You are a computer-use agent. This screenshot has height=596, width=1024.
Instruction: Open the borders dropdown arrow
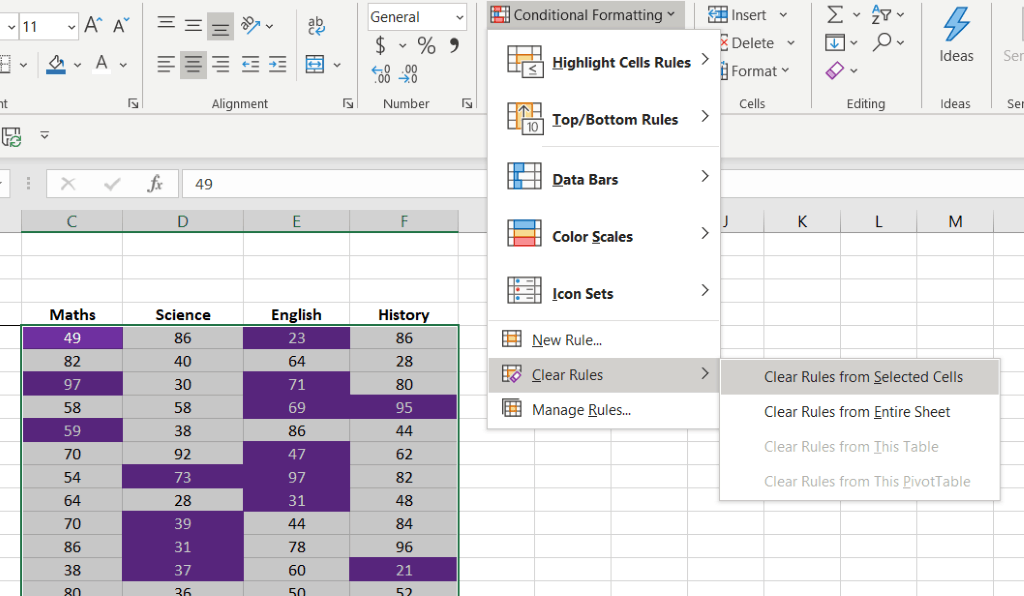(24, 65)
